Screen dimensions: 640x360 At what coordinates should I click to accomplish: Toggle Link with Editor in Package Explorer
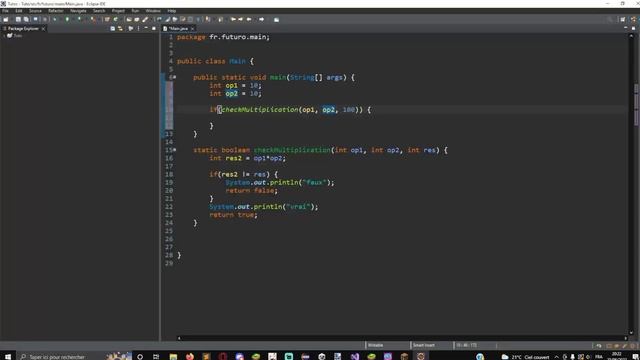[120, 29]
